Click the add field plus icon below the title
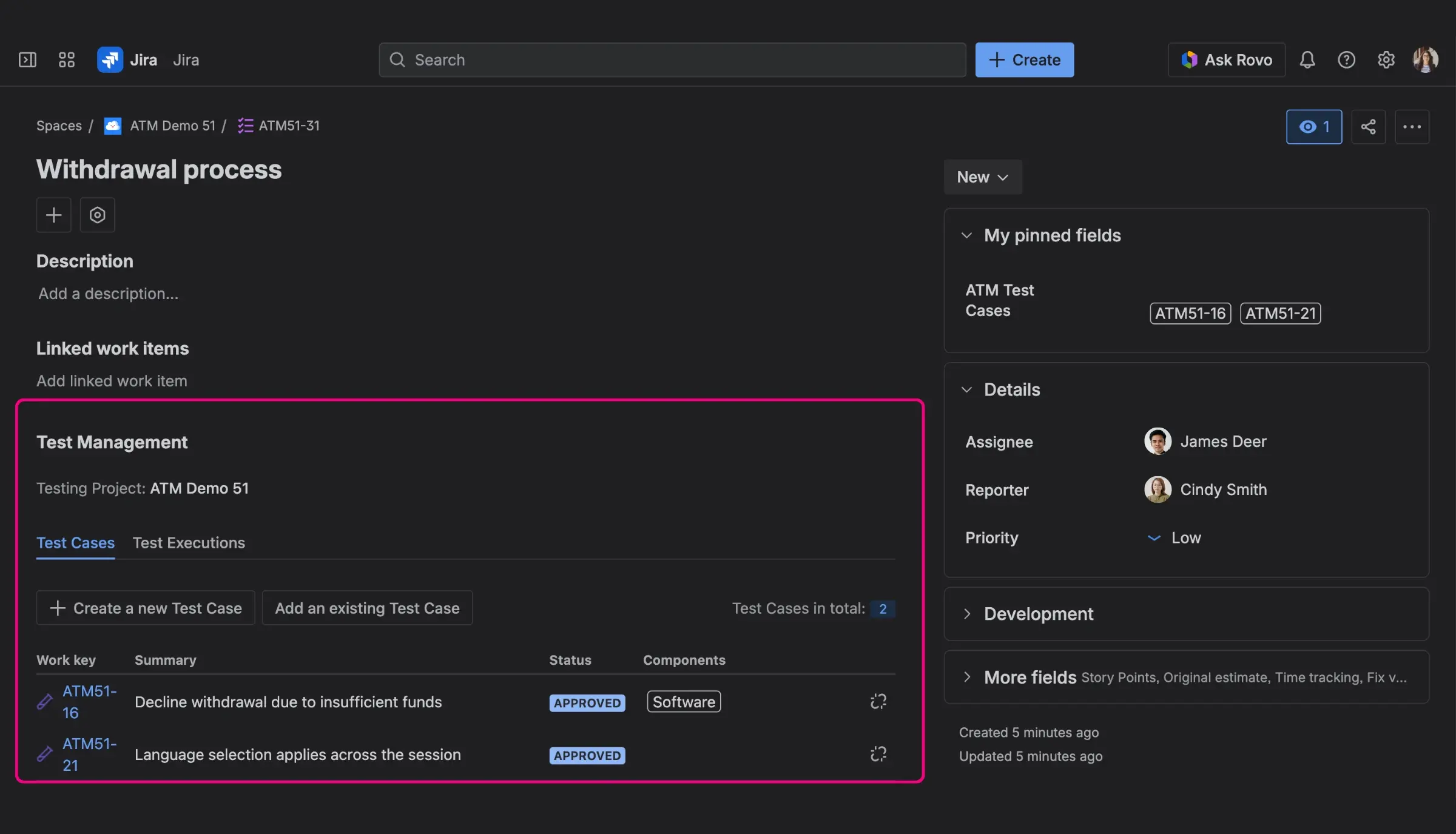The image size is (1456, 834). click(53, 215)
